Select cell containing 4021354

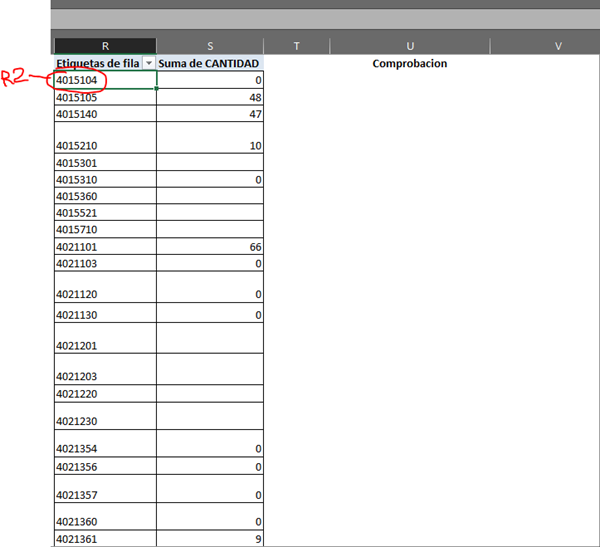pyautogui.click(x=105, y=443)
